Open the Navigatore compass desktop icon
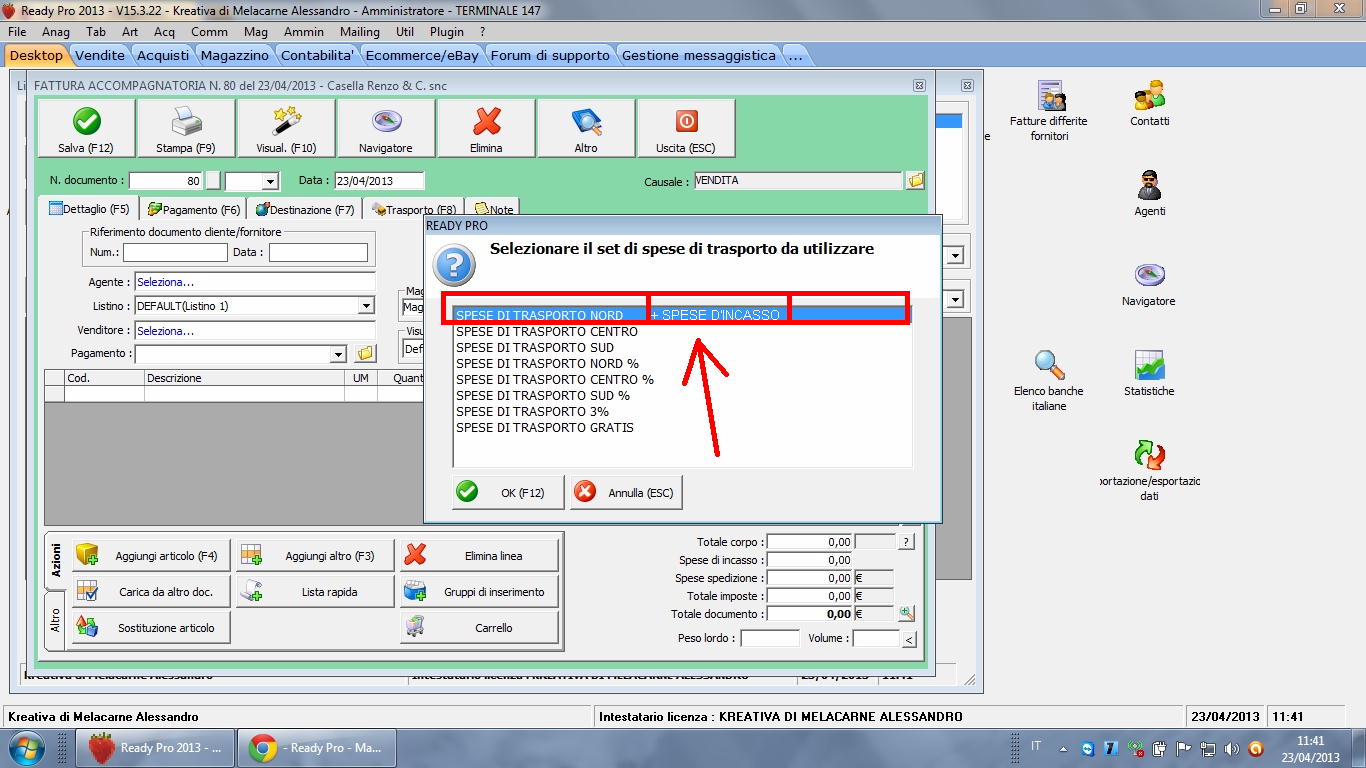1366x768 pixels. point(1149,283)
